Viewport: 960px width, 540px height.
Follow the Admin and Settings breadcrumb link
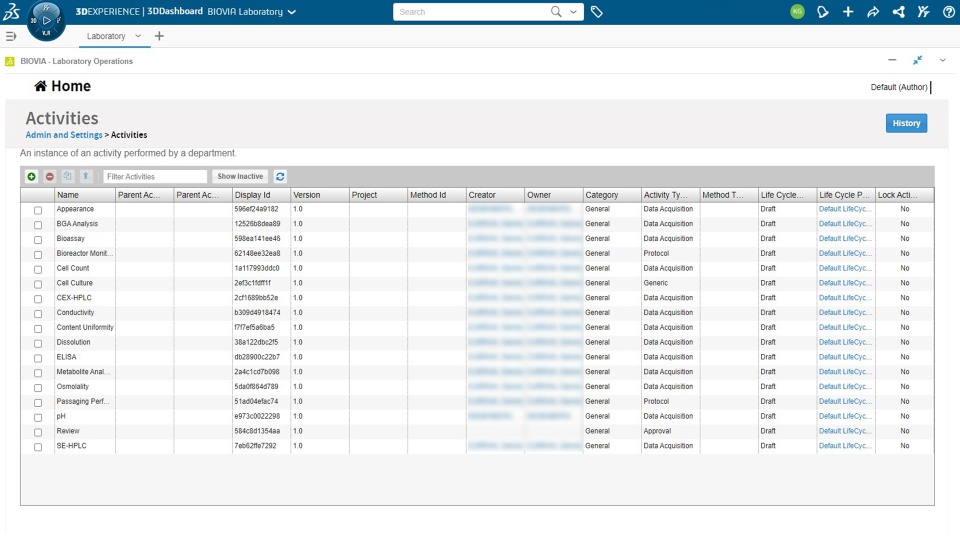coord(64,135)
